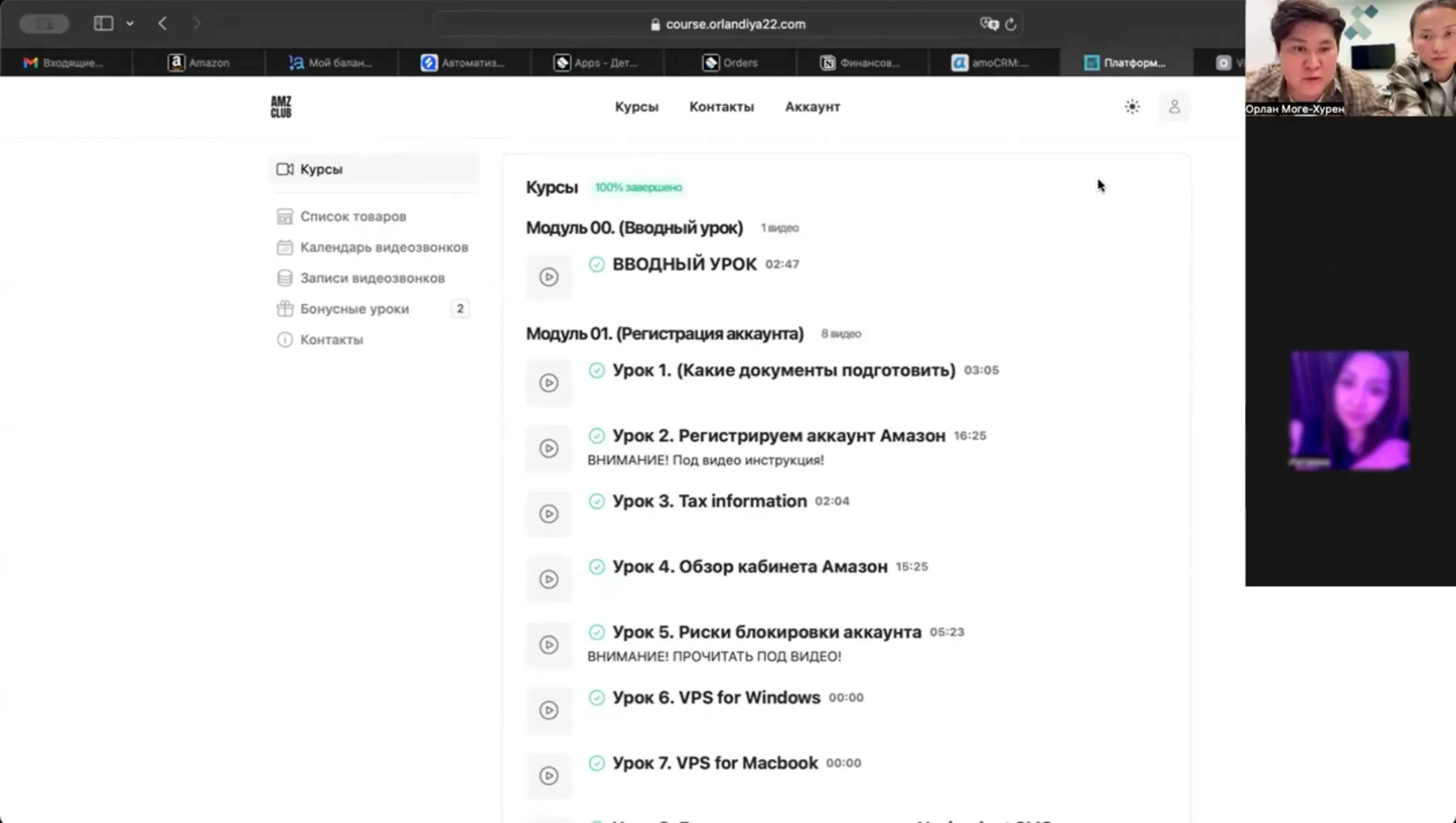Play the Урок 3 Tax information video
The image size is (1456, 823).
[x=548, y=514]
